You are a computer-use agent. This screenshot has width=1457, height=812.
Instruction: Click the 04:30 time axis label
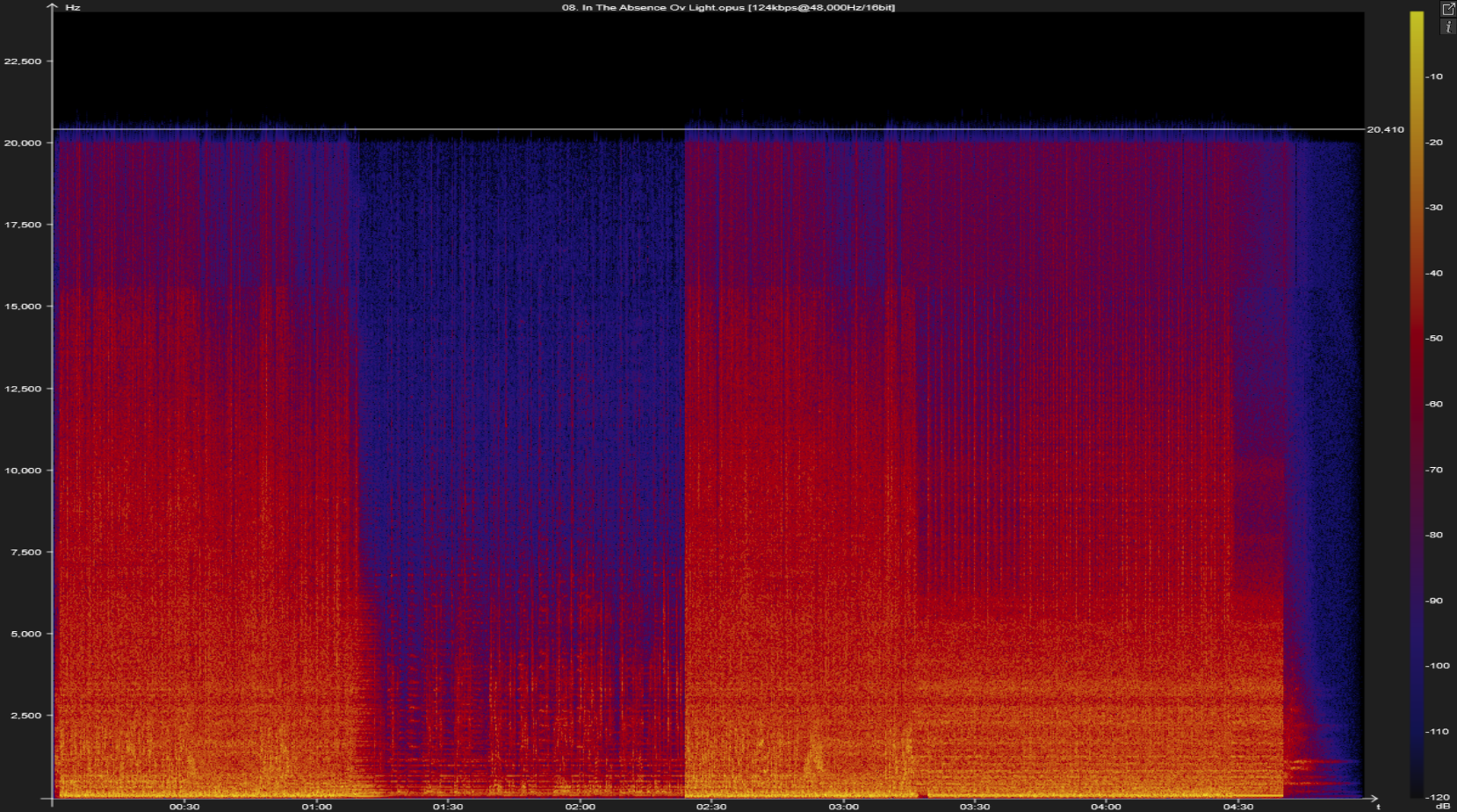1238,807
